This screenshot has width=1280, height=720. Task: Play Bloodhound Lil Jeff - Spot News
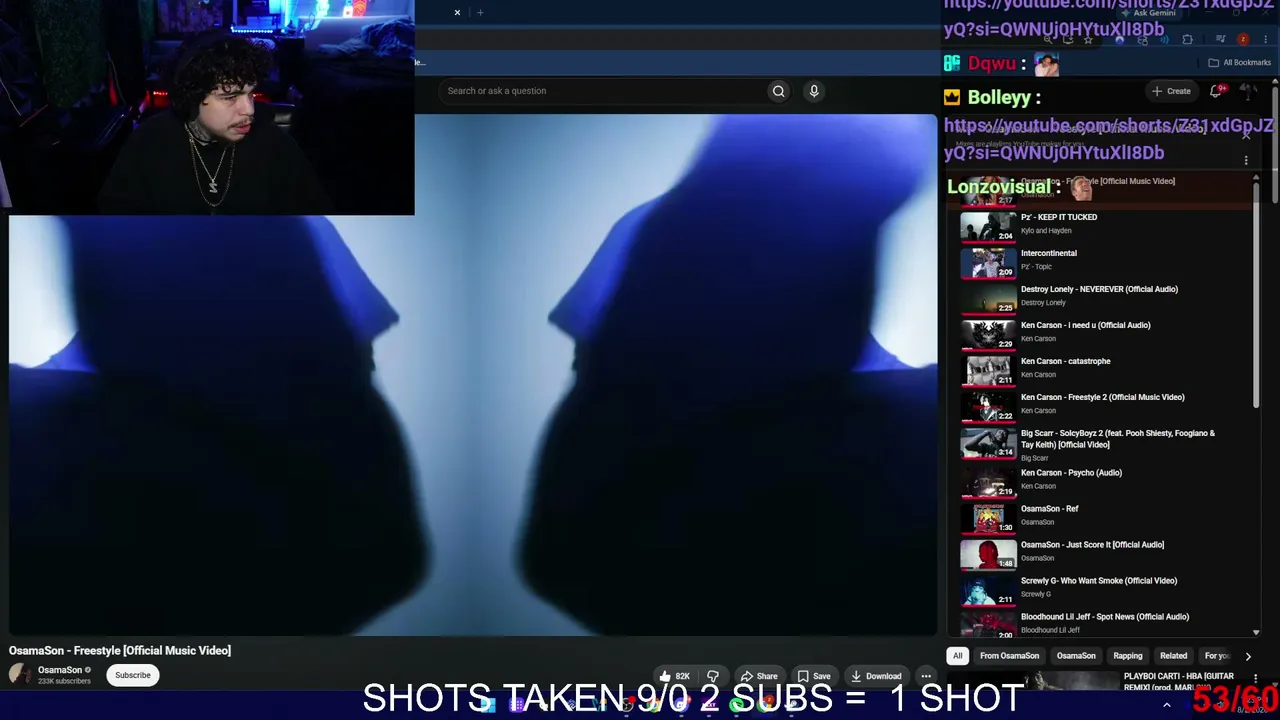1105,617
